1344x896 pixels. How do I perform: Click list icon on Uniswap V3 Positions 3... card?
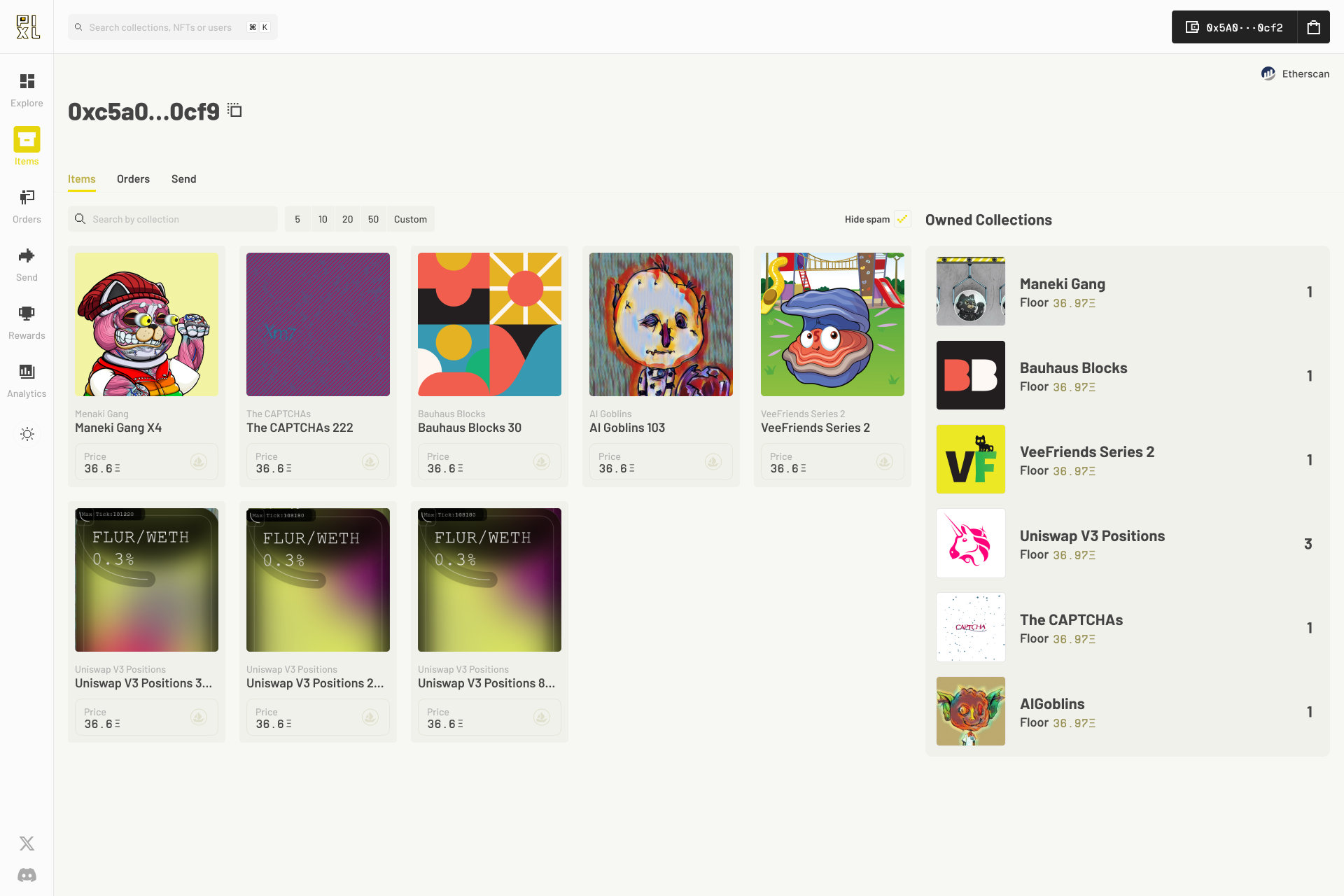[199, 717]
